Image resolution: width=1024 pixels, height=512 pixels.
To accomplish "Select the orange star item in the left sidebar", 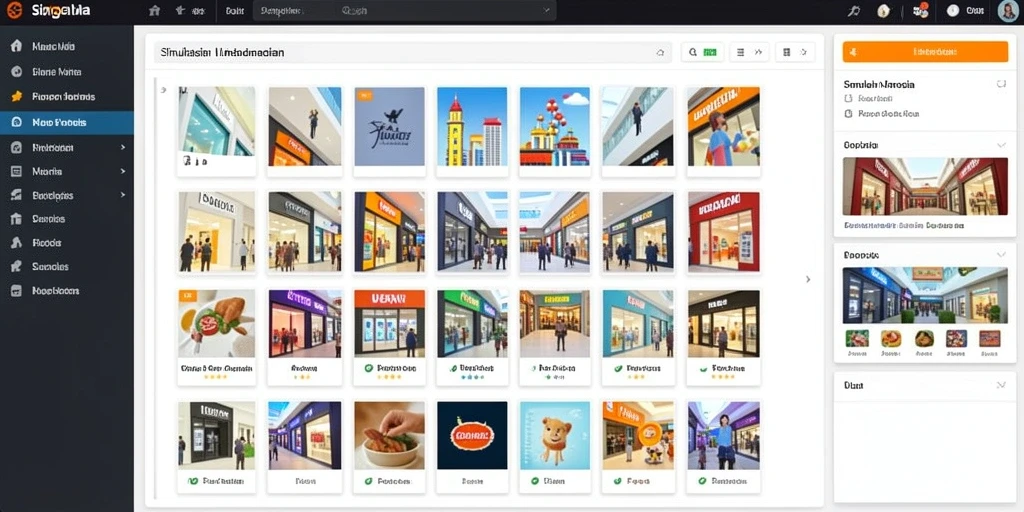I will 17,97.
